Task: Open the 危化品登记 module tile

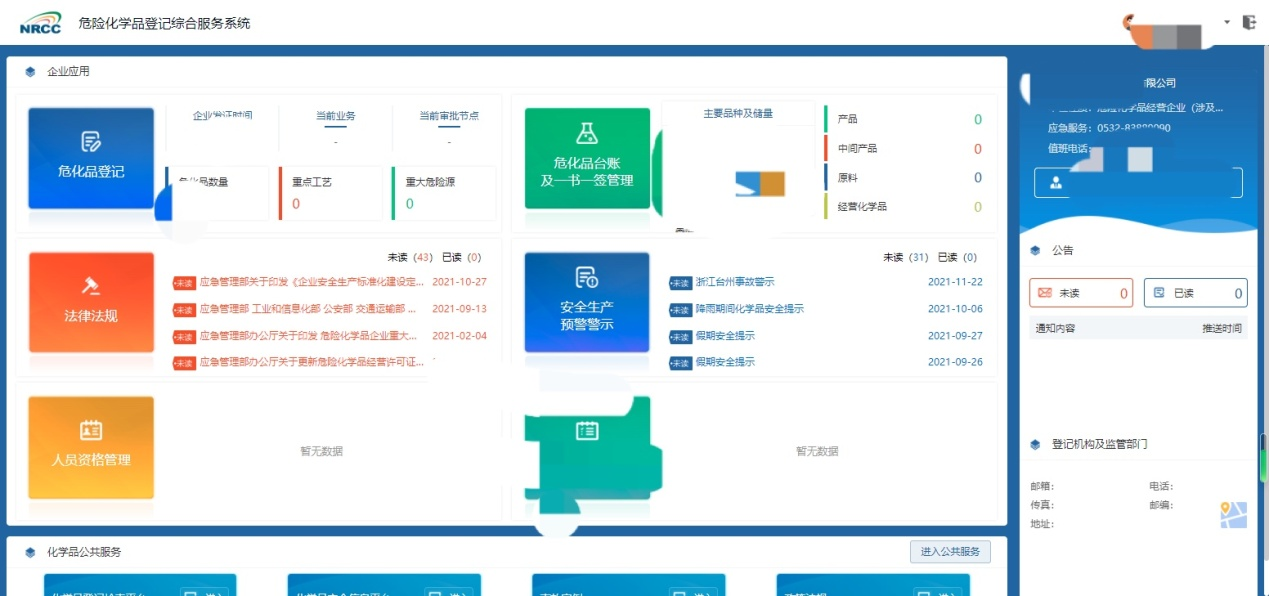Action: click(90, 158)
